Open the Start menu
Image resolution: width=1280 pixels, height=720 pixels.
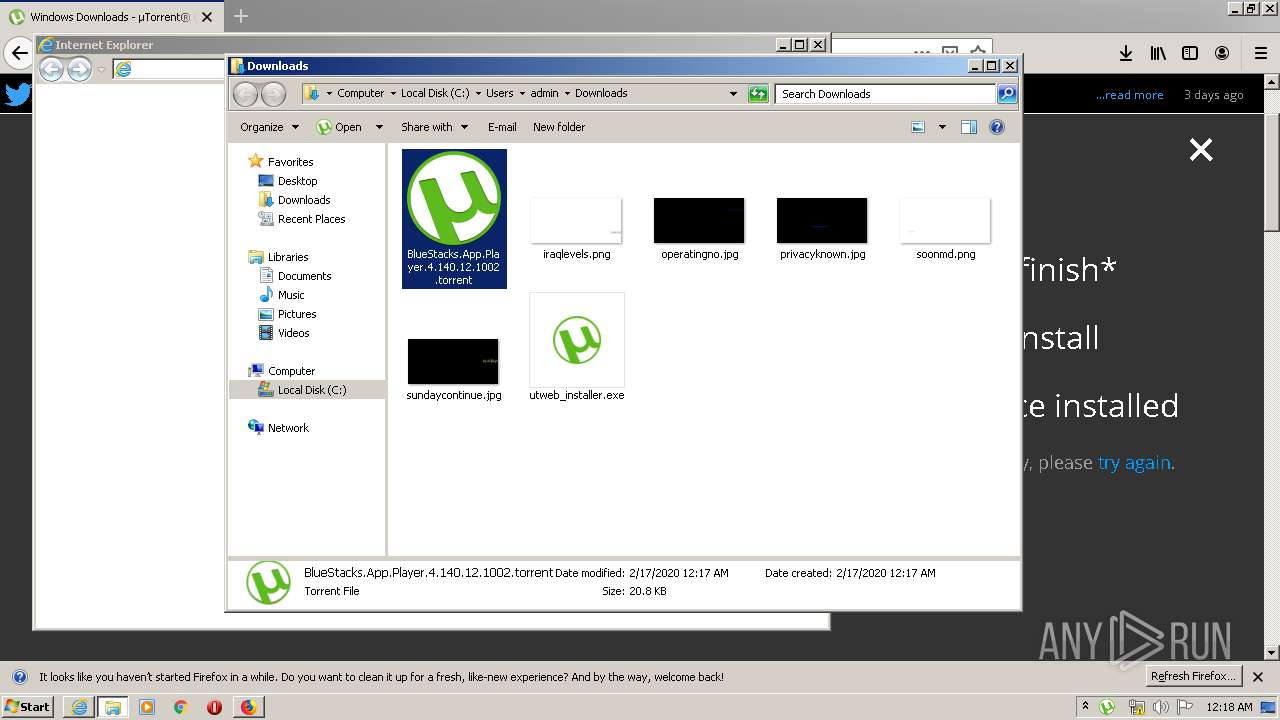[27, 707]
